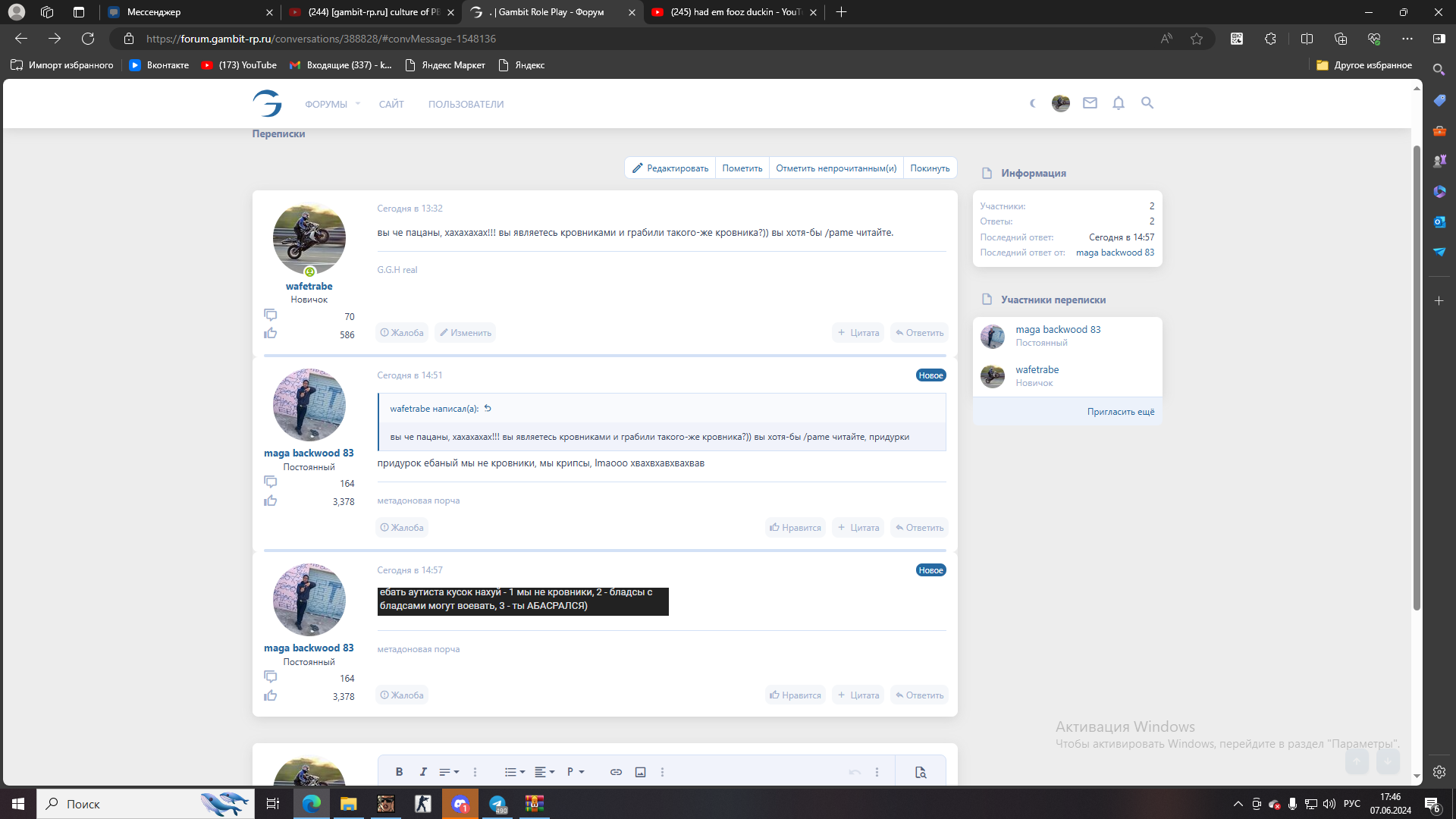Click the page vertical scrollbar
Image resolution: width=1456 pixels, height=819 pixels.
click(1416, 379)
